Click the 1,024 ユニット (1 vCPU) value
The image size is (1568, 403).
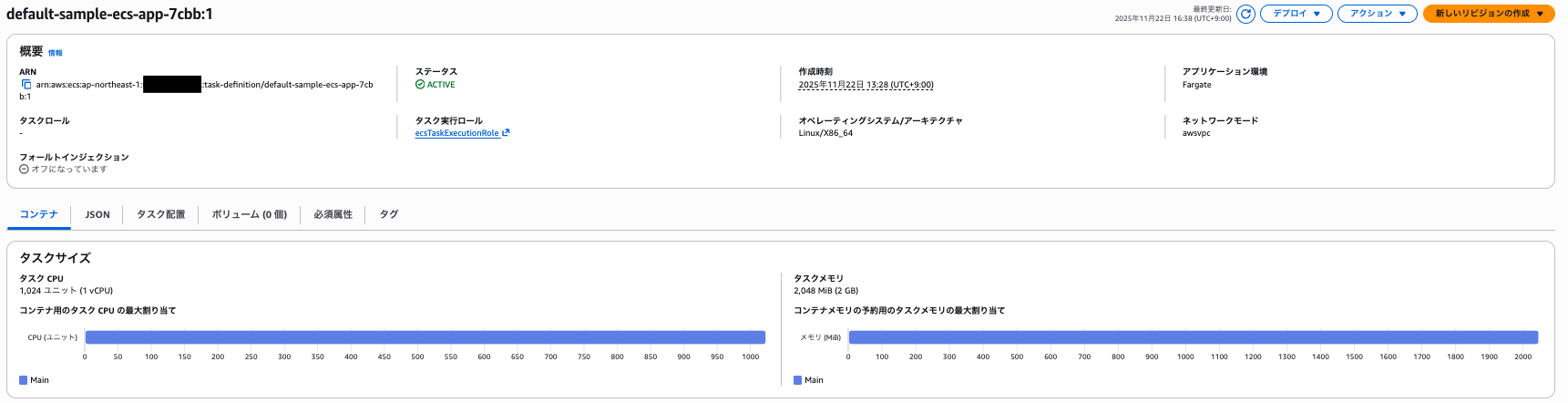pos(66,291)
